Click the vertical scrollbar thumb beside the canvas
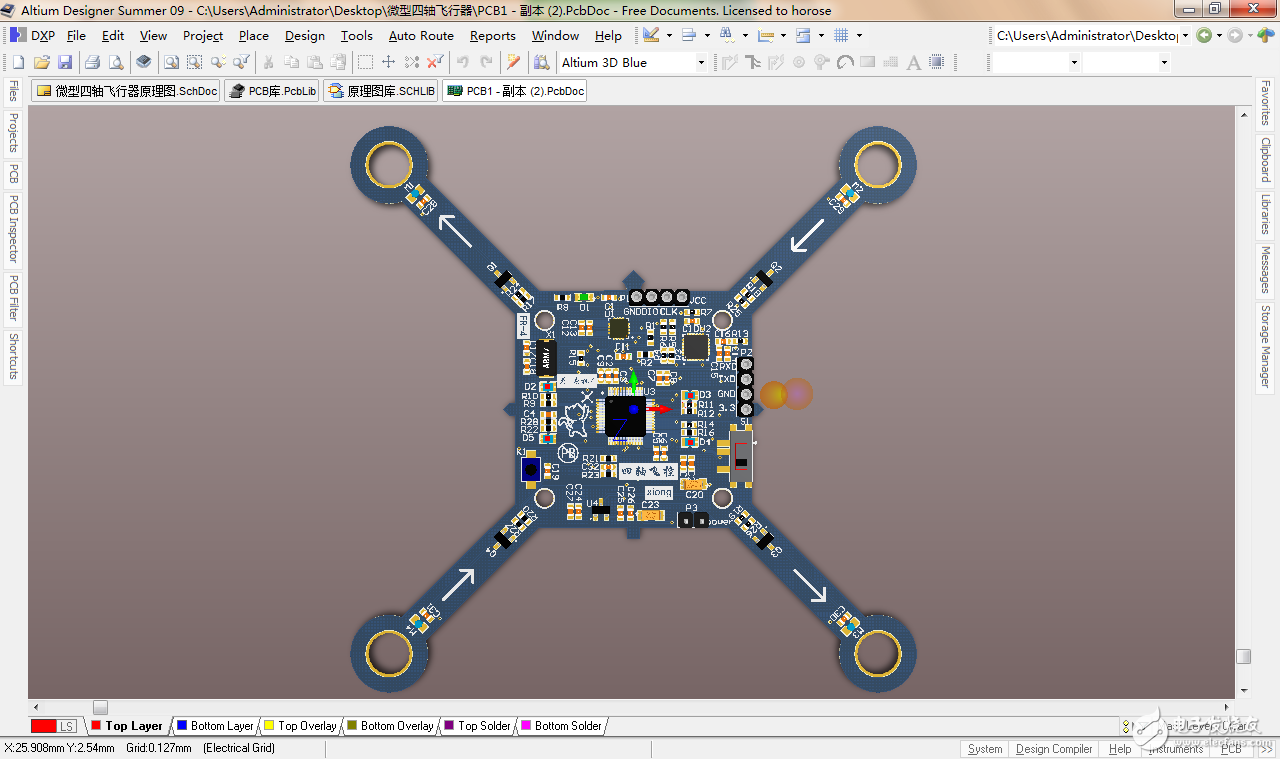This screenshot has height=759, width=1280. (x=1243, y=656)
